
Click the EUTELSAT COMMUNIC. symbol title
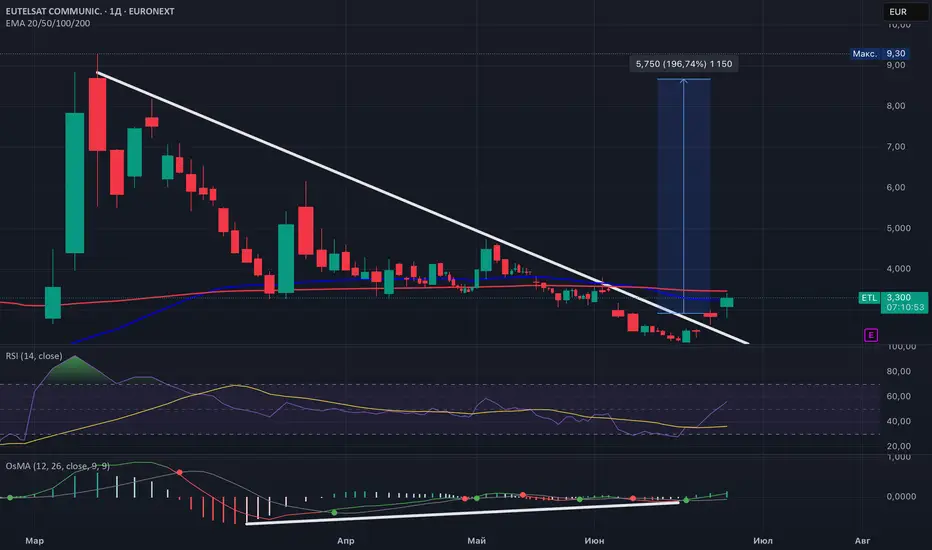pos(52,11)
